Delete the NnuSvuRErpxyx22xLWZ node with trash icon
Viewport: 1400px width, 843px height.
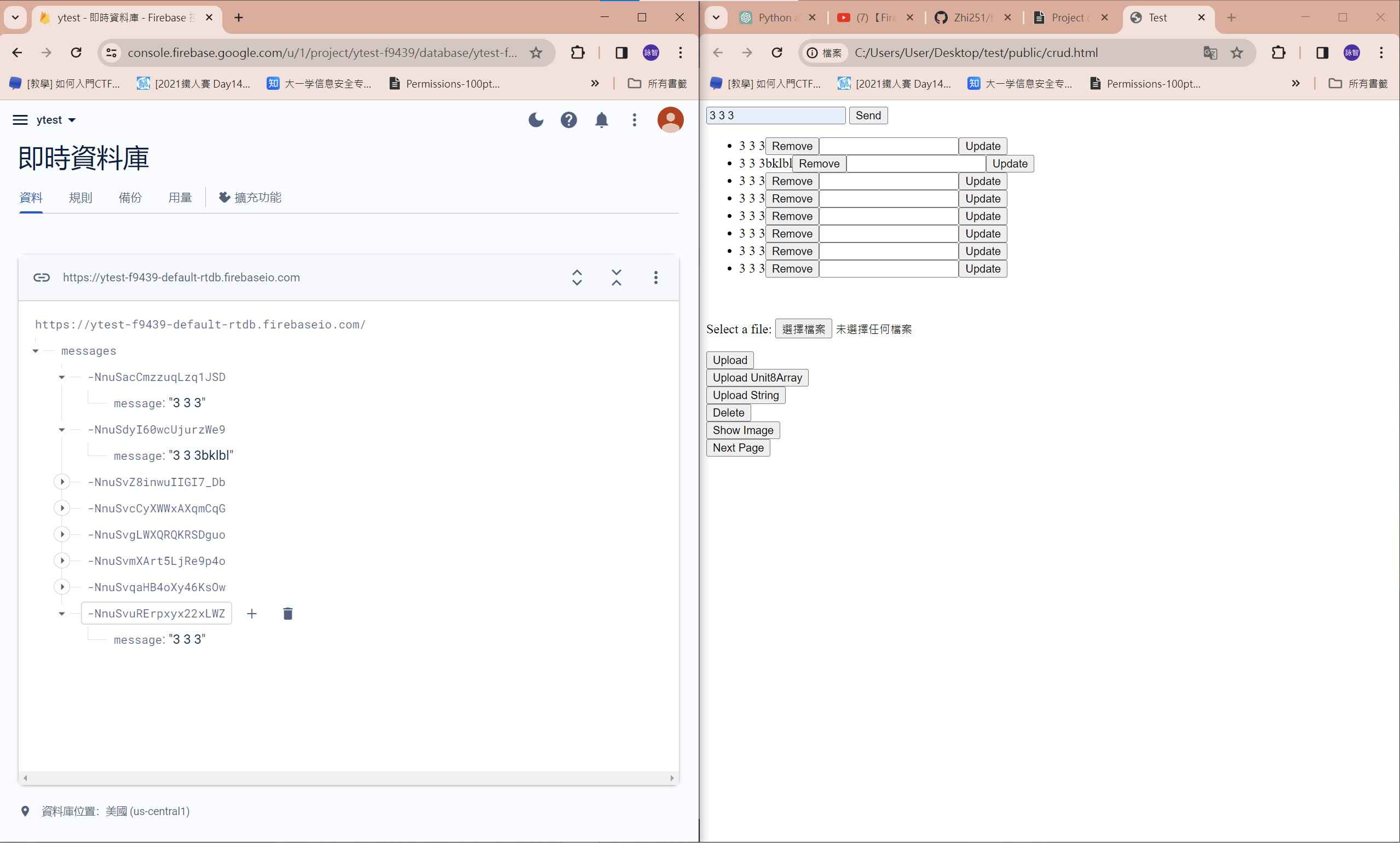(x=287, y=614)
